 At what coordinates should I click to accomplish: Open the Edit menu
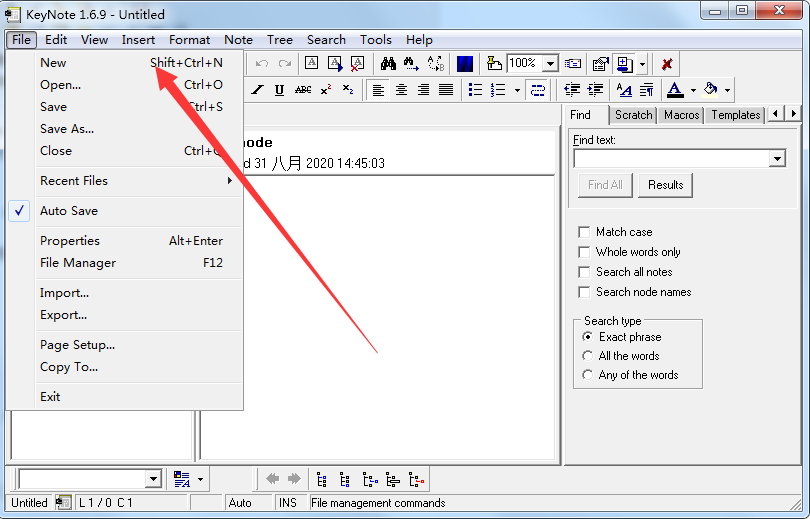56,40
